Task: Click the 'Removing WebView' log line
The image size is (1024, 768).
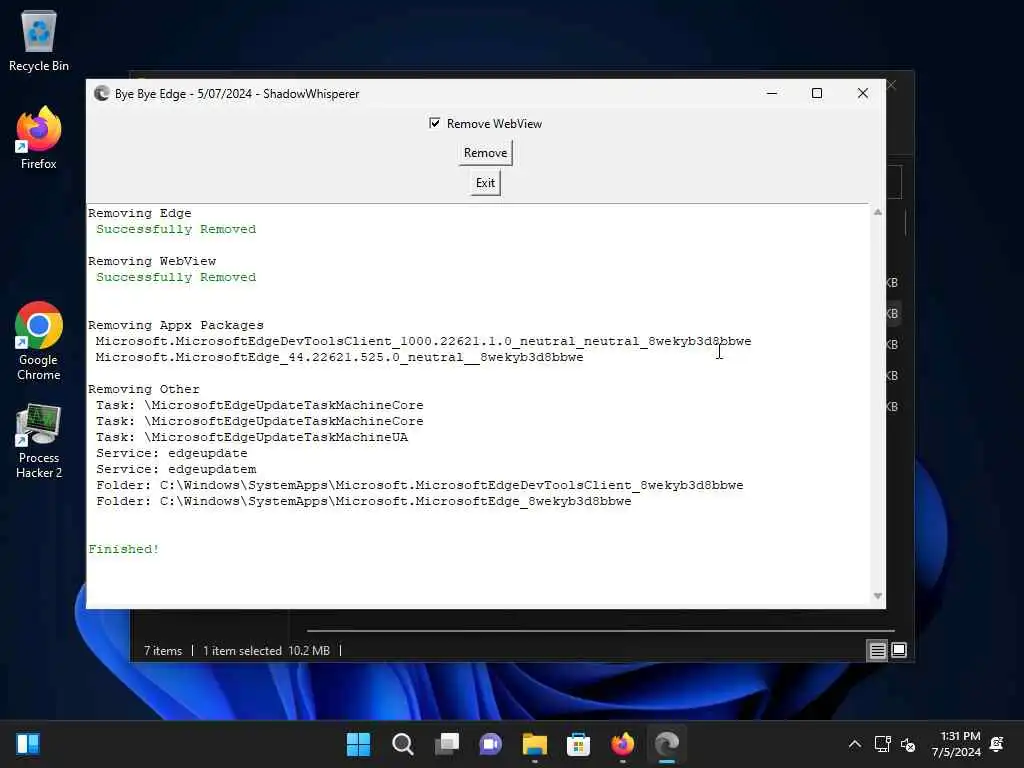Action: 152,261
